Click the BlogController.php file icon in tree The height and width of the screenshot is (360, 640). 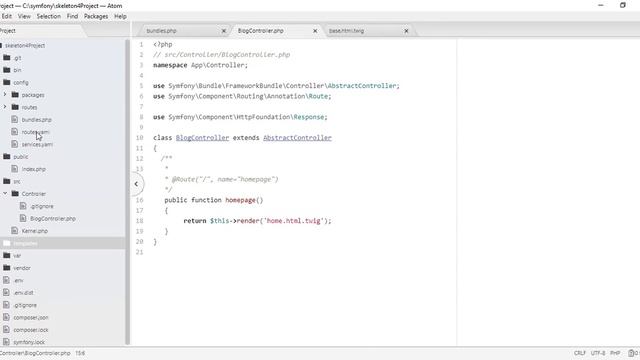(23, 218)
